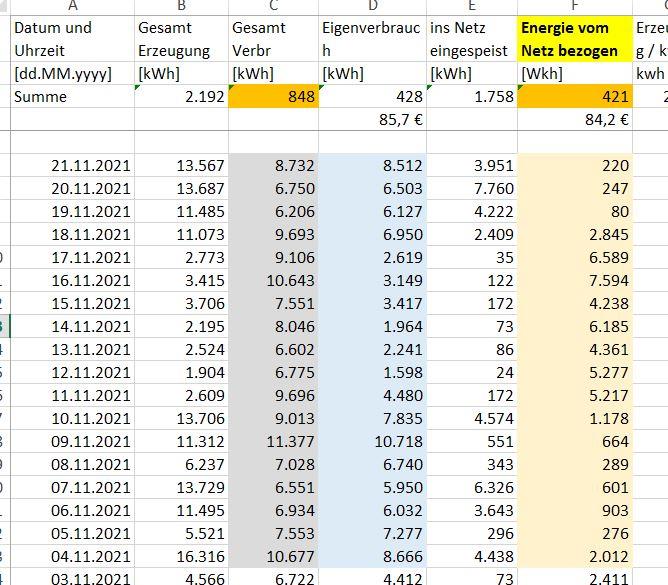Screen dimensions: 668x585
Task: Click consumption value 8.732 in column C
Action: click(x=274, y=165)
